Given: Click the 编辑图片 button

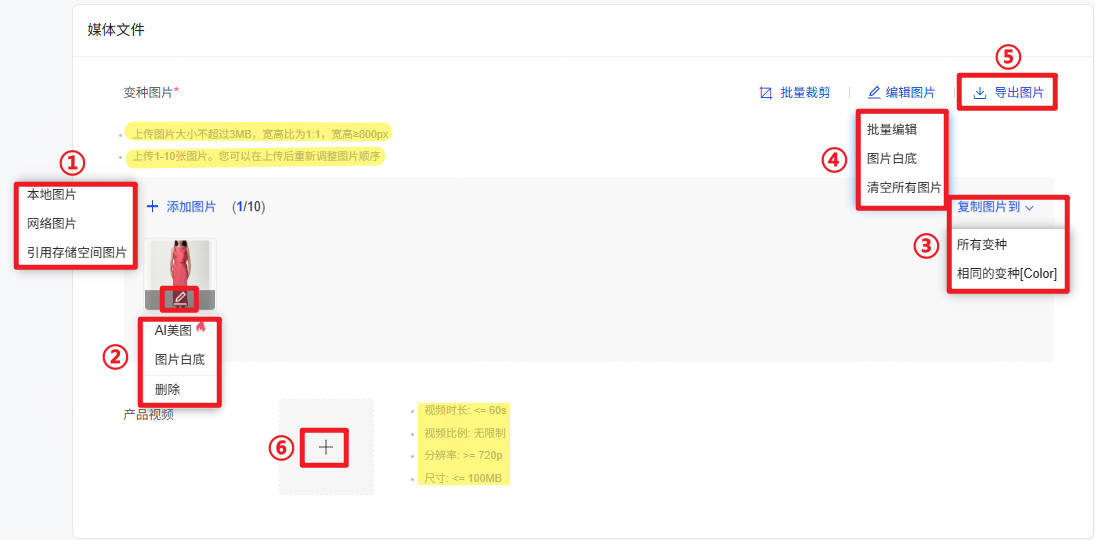Looking at the screenshot, I should click(x=902, y=92).
